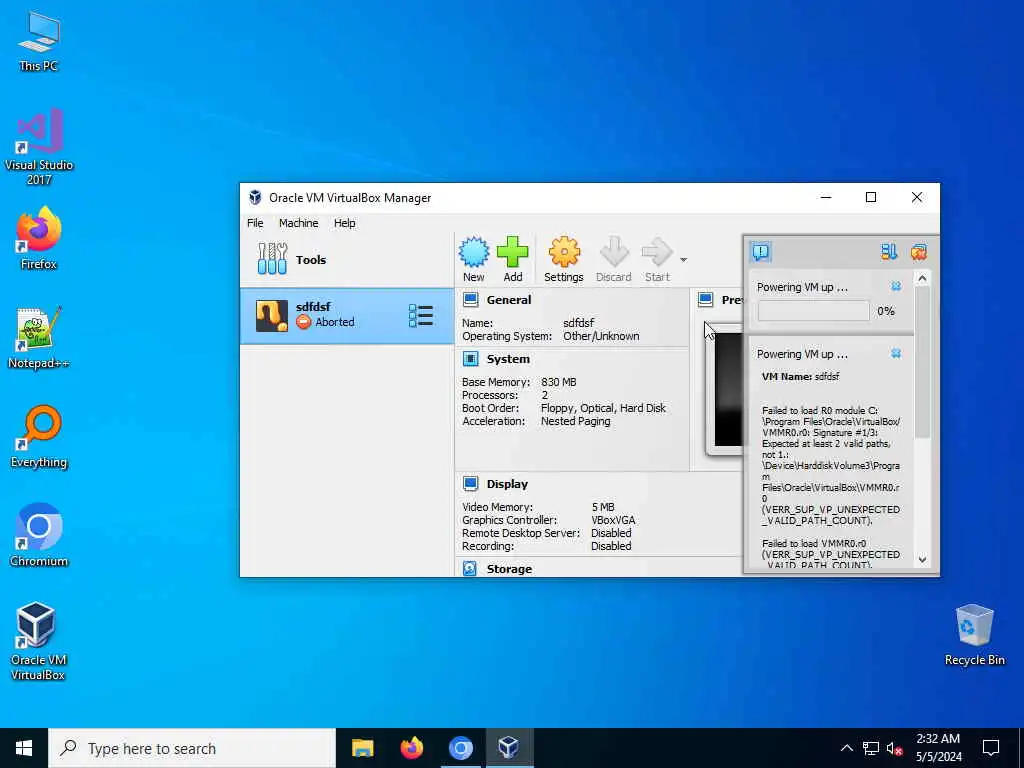Click the 'Other/Unknown' operating system value

coord(601,336)
